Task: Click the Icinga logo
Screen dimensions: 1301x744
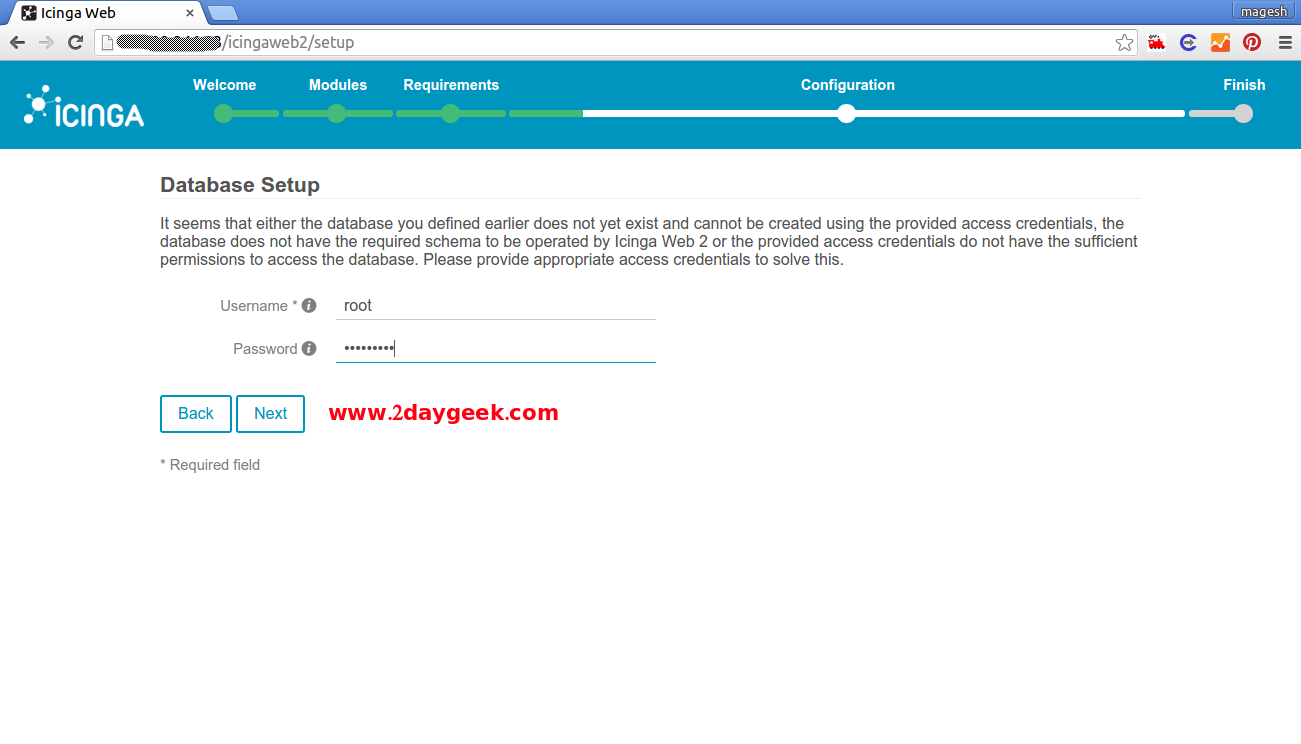Action: pos(84,106)
